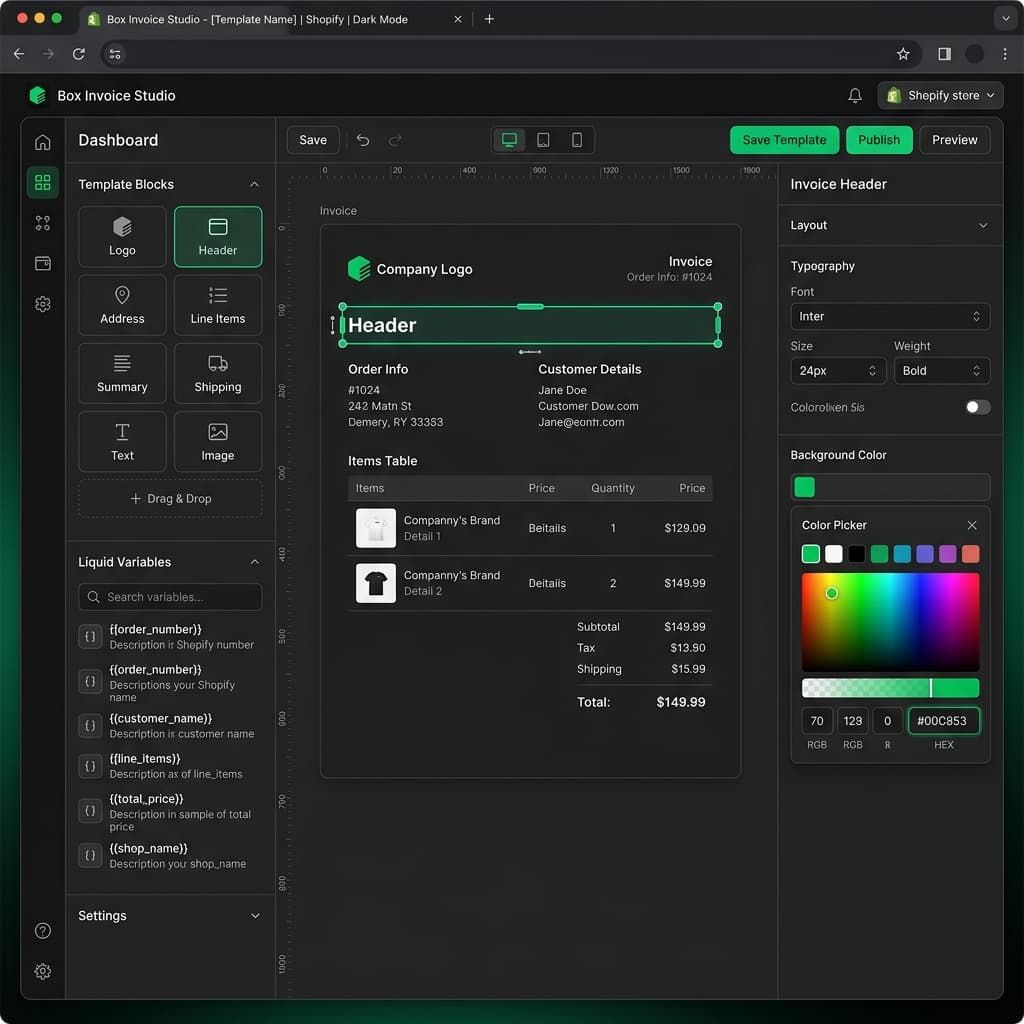Pick the green preset swatch
The image size is (1024, 1024).
coord(810,554)
